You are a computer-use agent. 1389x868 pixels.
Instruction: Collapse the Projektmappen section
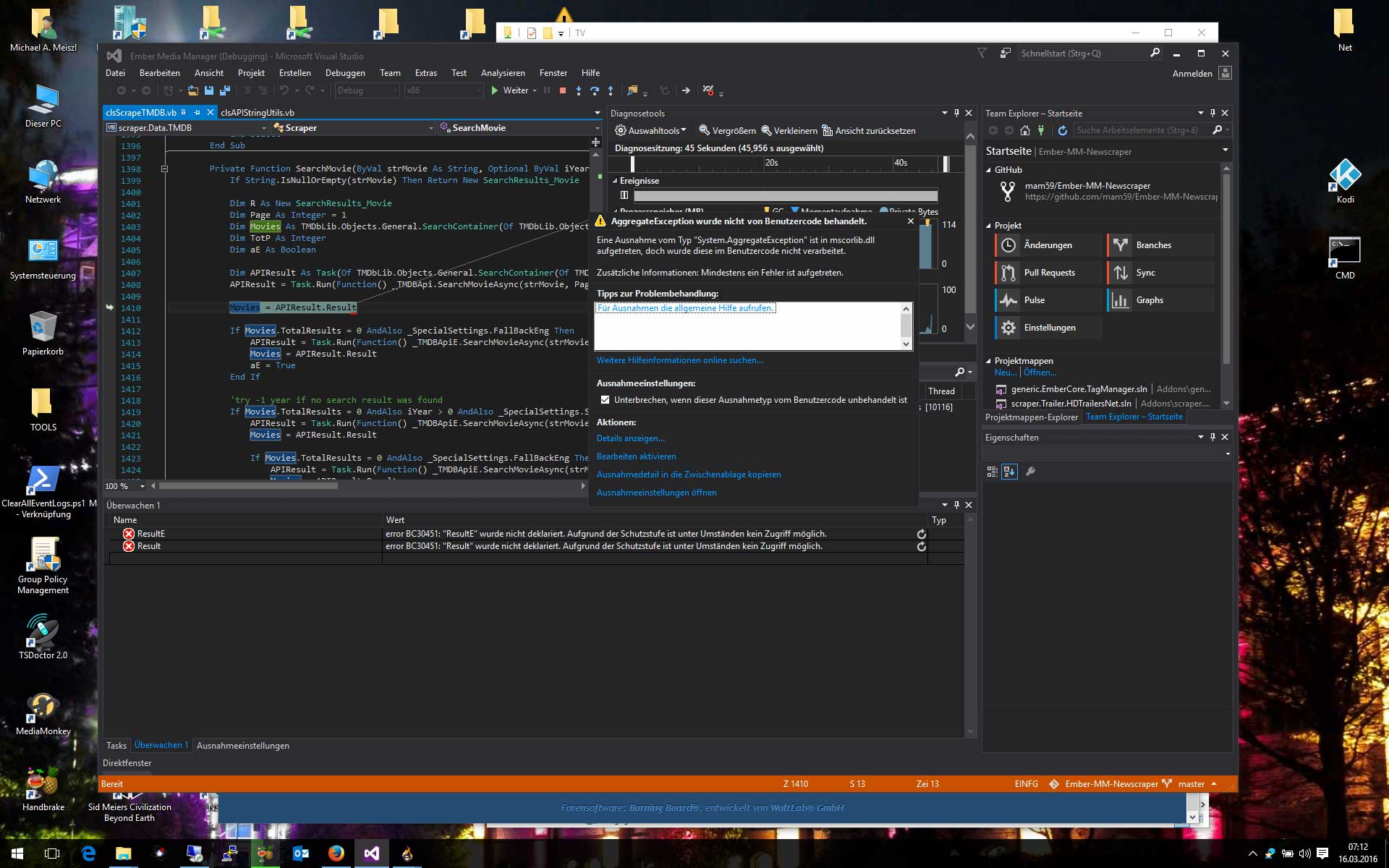[988, 361]
